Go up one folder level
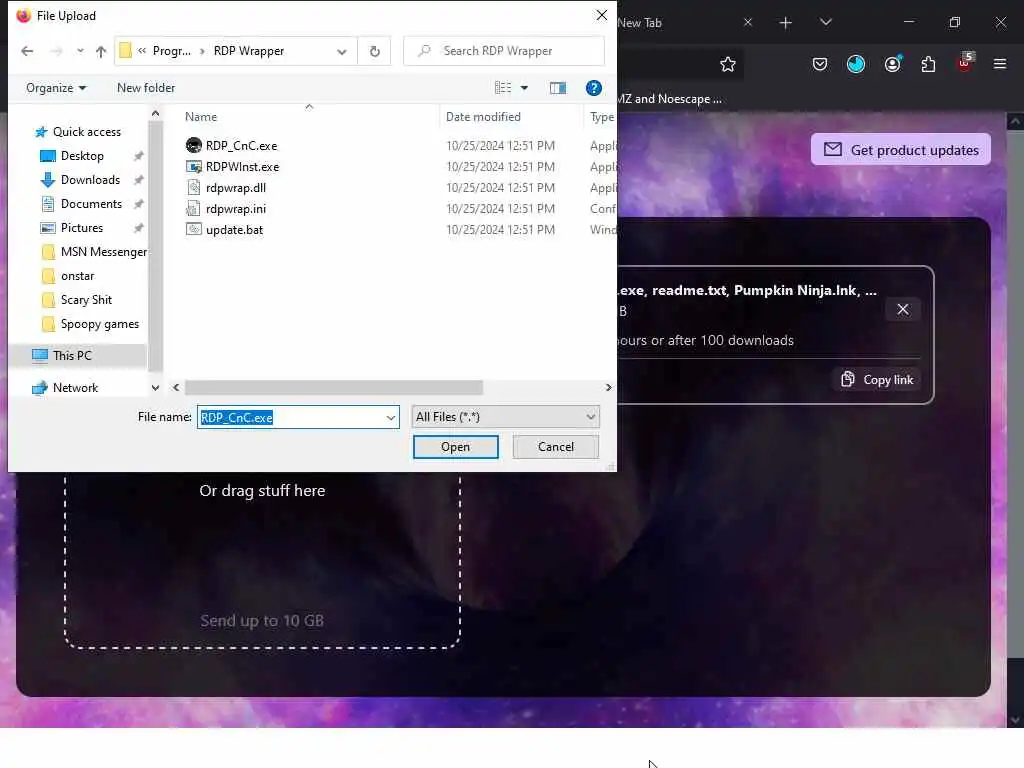 pos(101,51)
